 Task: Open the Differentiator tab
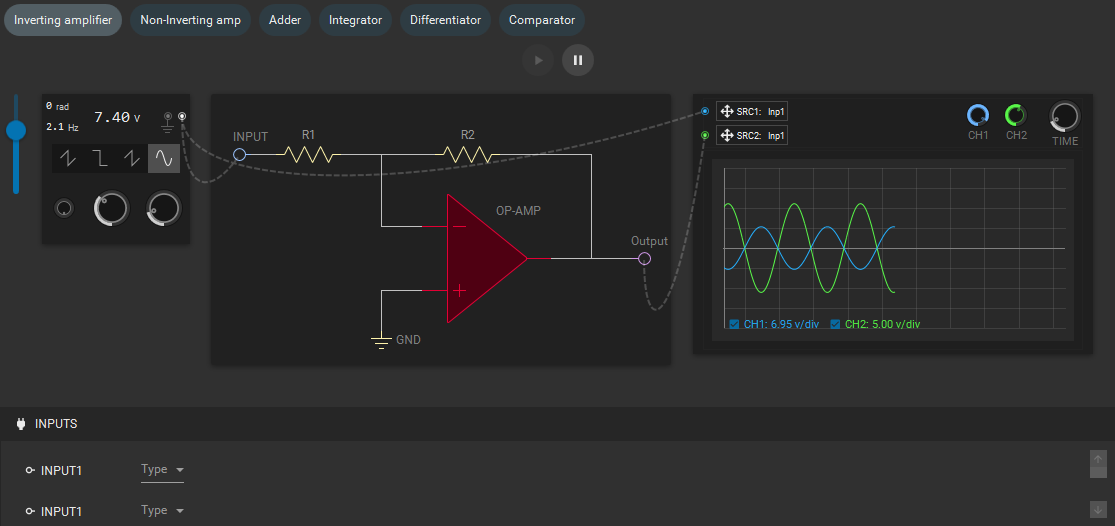pyautogui.click(x=445, y=20)
